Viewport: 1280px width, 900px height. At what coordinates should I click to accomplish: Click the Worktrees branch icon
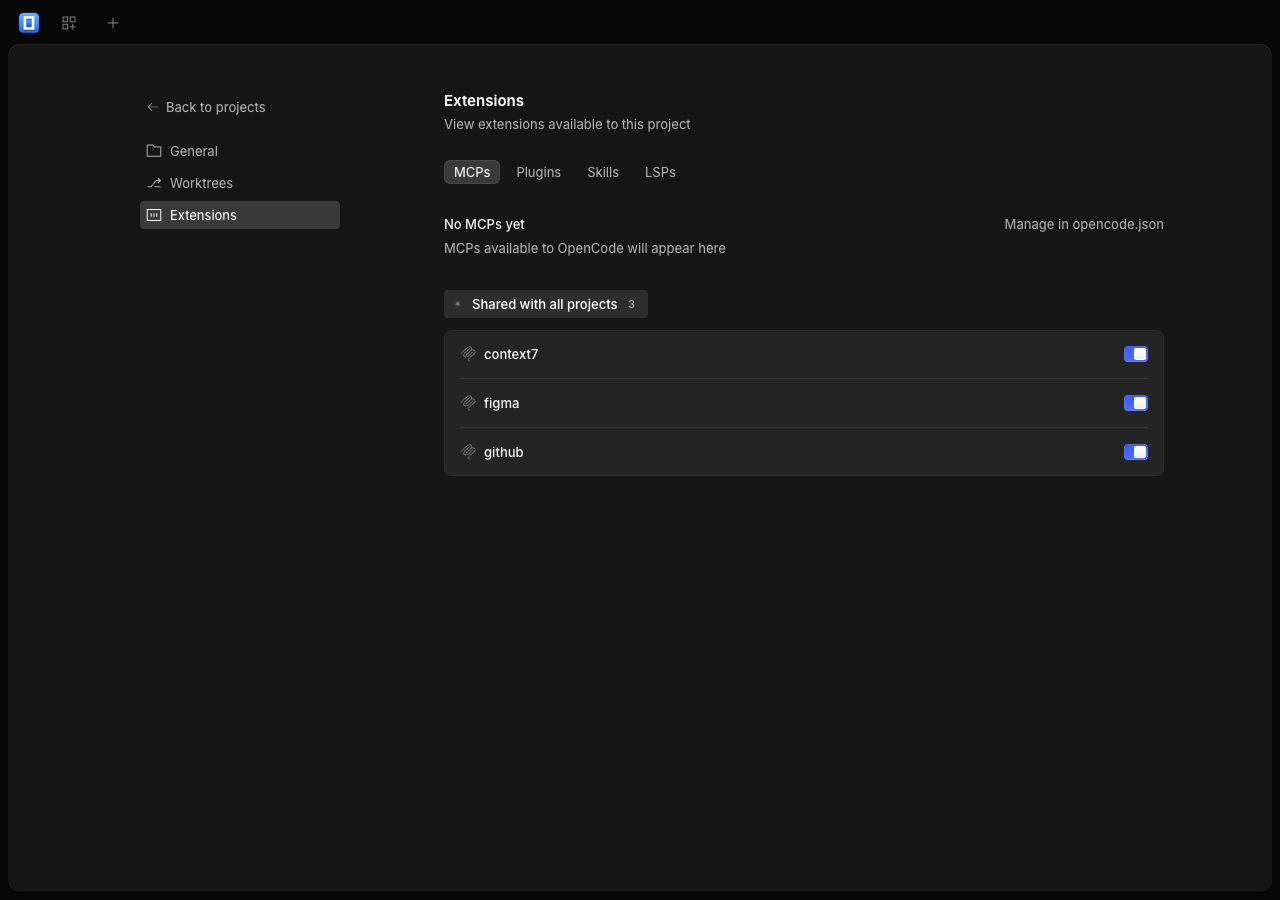pos(154,183)
